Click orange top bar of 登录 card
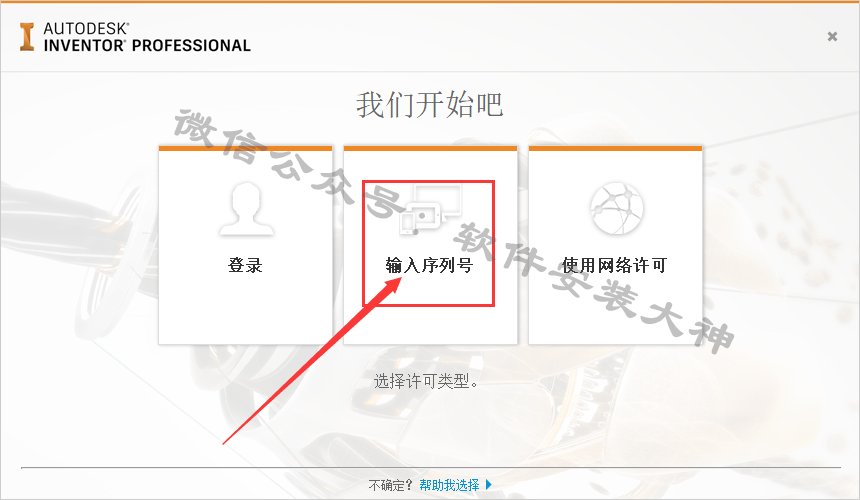The image size is (860, 500). pos(245,148)
